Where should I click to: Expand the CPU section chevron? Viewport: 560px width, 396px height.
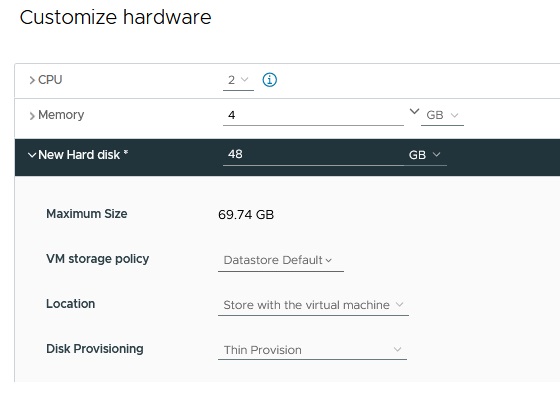tap(32, 80)
